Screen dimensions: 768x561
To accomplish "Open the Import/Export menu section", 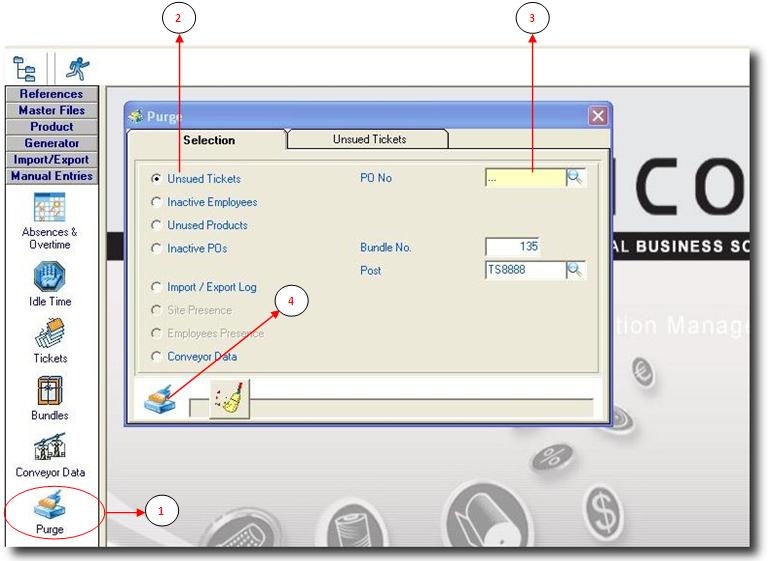I will 51,159.
